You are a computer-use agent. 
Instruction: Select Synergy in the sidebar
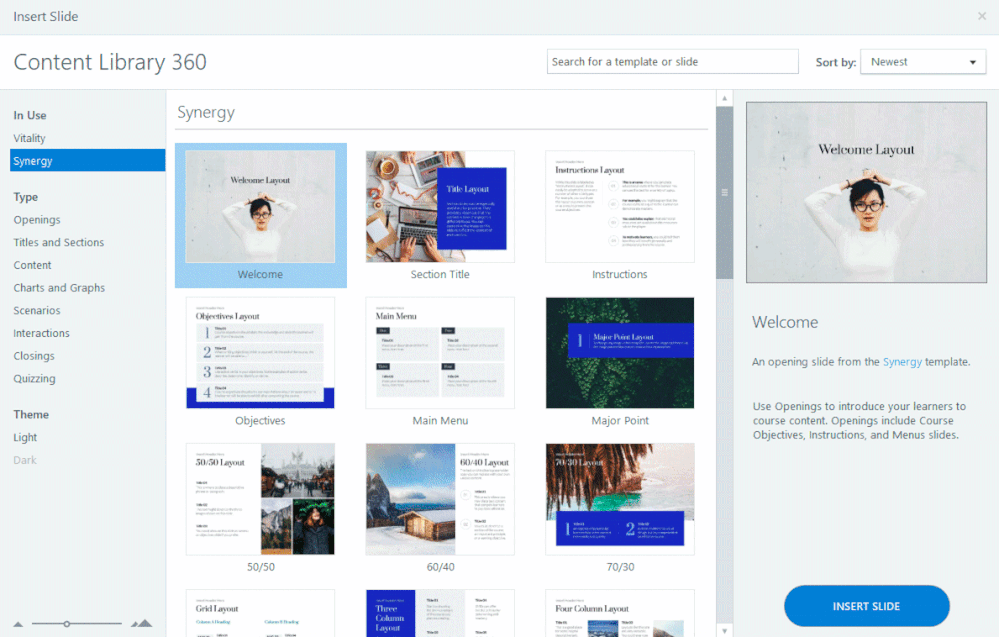[87, 161]
